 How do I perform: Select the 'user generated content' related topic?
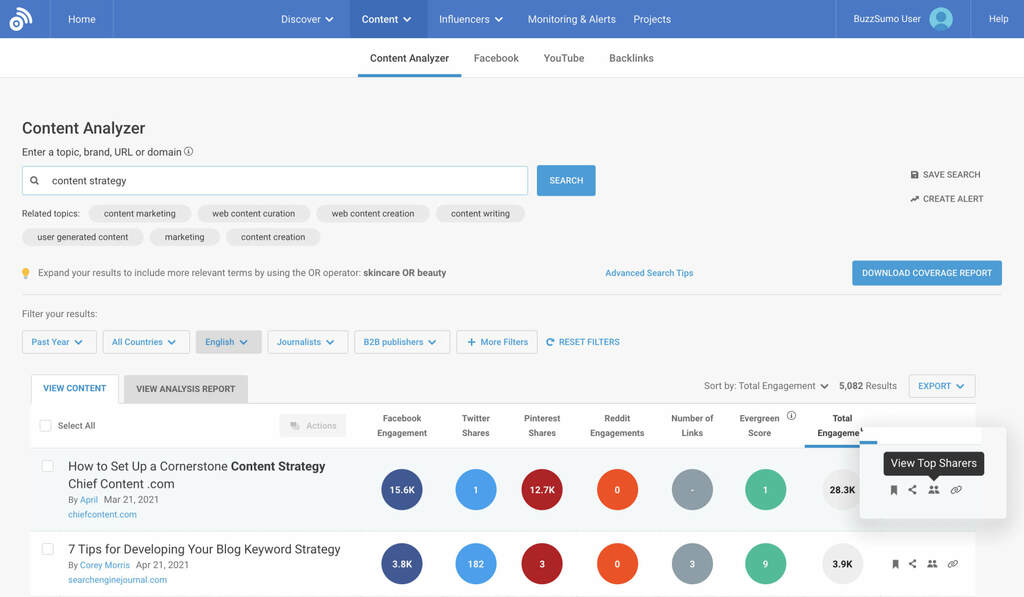click(x=82, y=237)
